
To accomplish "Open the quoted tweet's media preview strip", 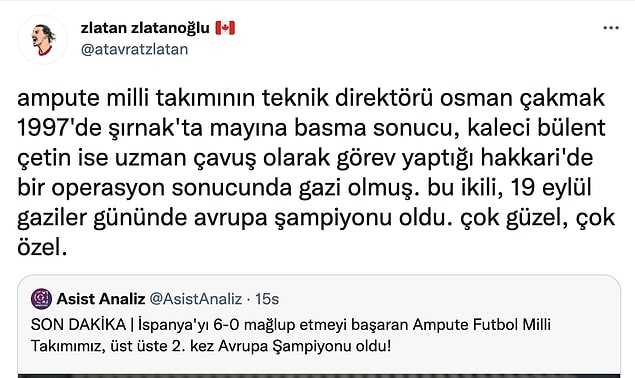I will [319, 376].
